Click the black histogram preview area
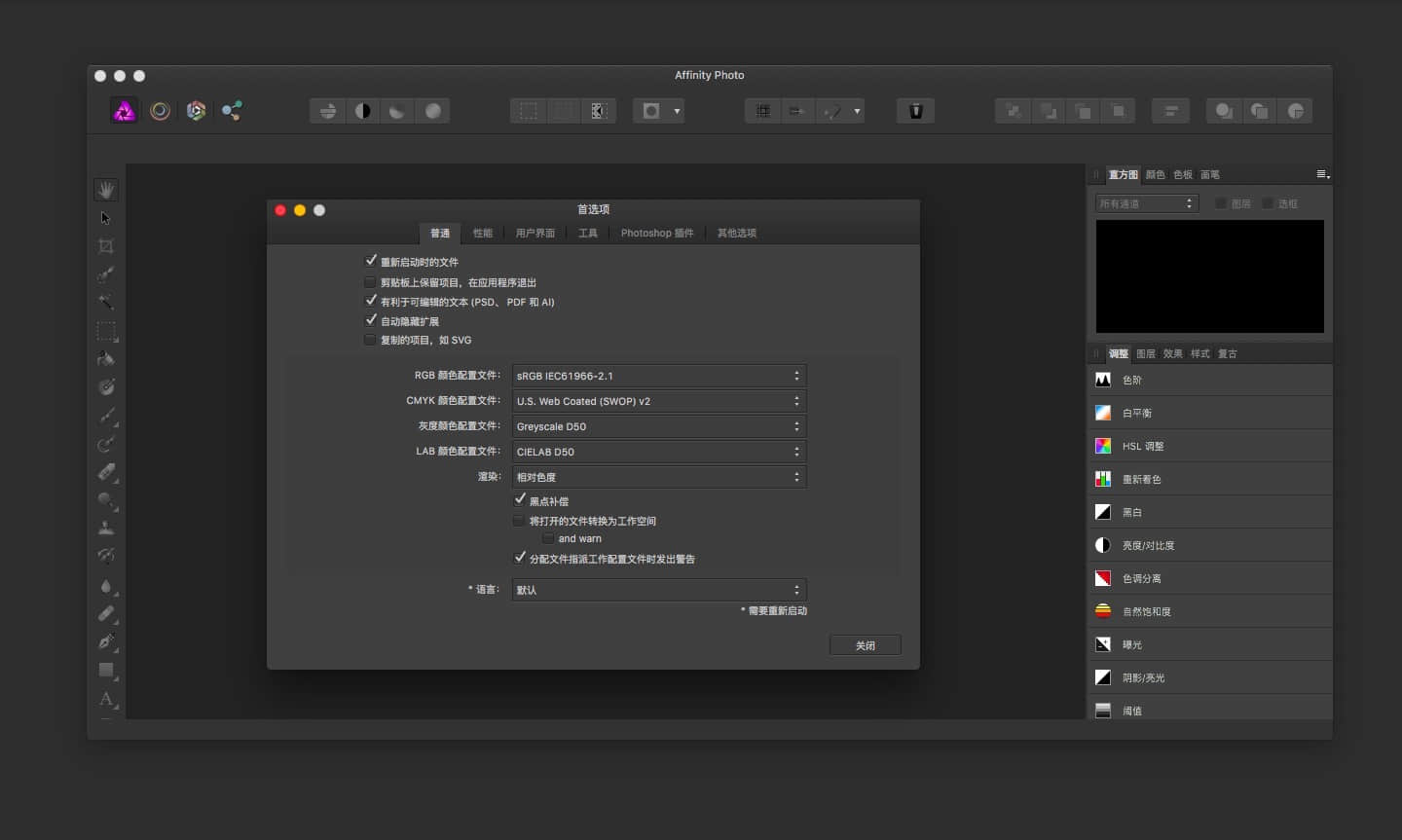Screen dimensions: 1402x840 click(x=1210, y=276)
